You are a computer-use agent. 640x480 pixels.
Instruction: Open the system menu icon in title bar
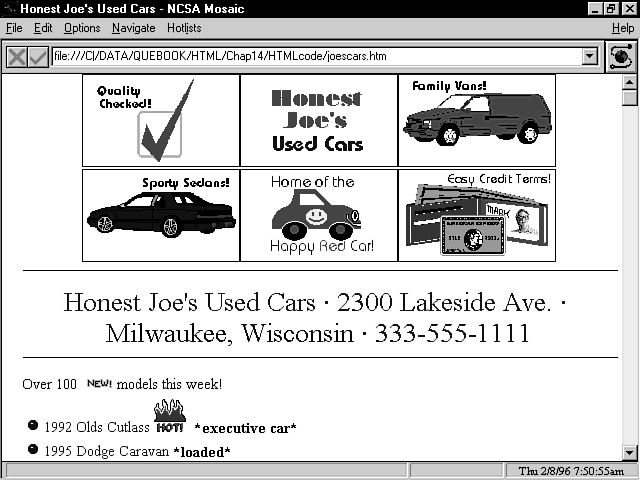[x=9, y=9]
